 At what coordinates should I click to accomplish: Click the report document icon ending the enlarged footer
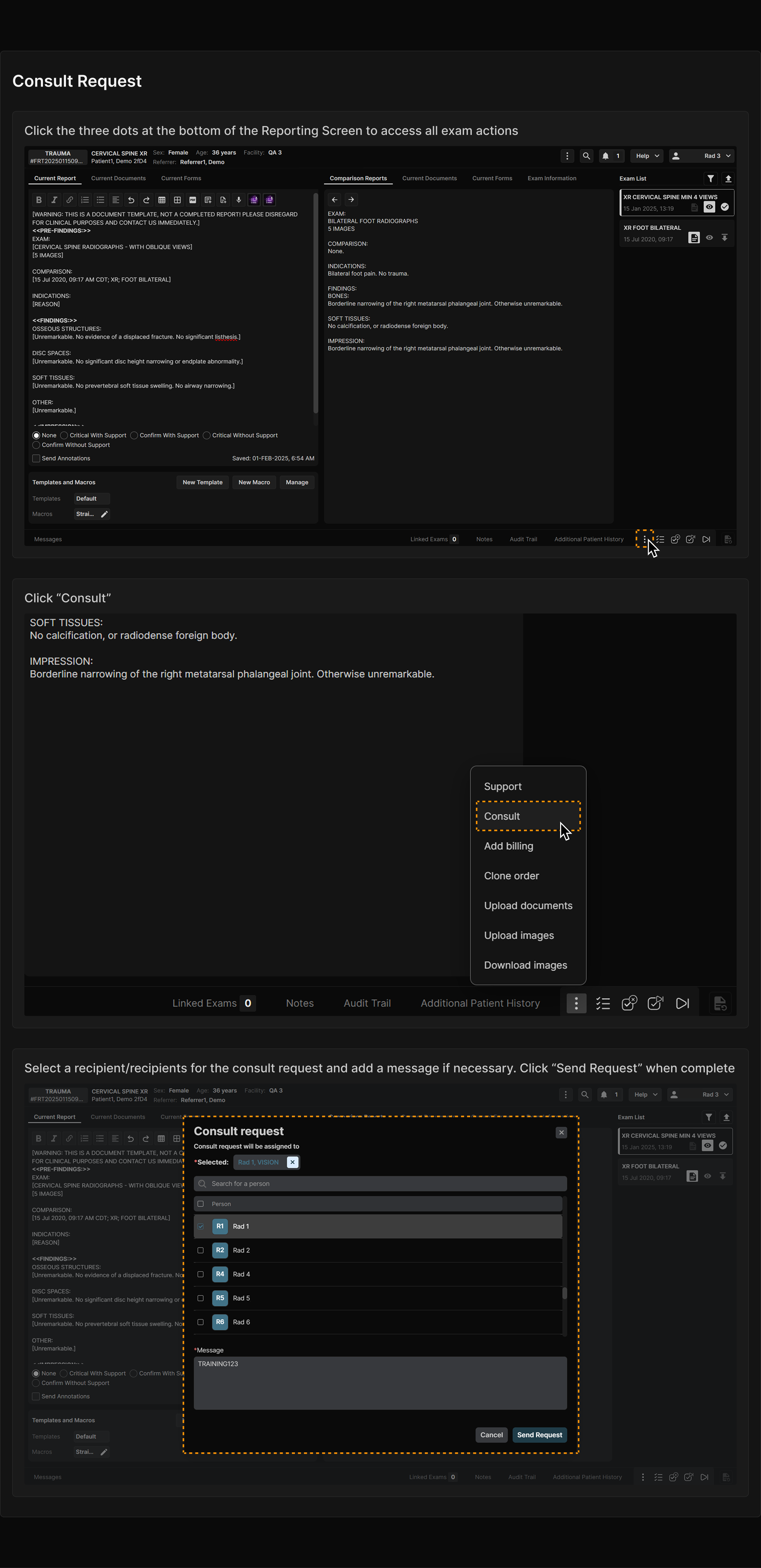tap(720, 1003)
